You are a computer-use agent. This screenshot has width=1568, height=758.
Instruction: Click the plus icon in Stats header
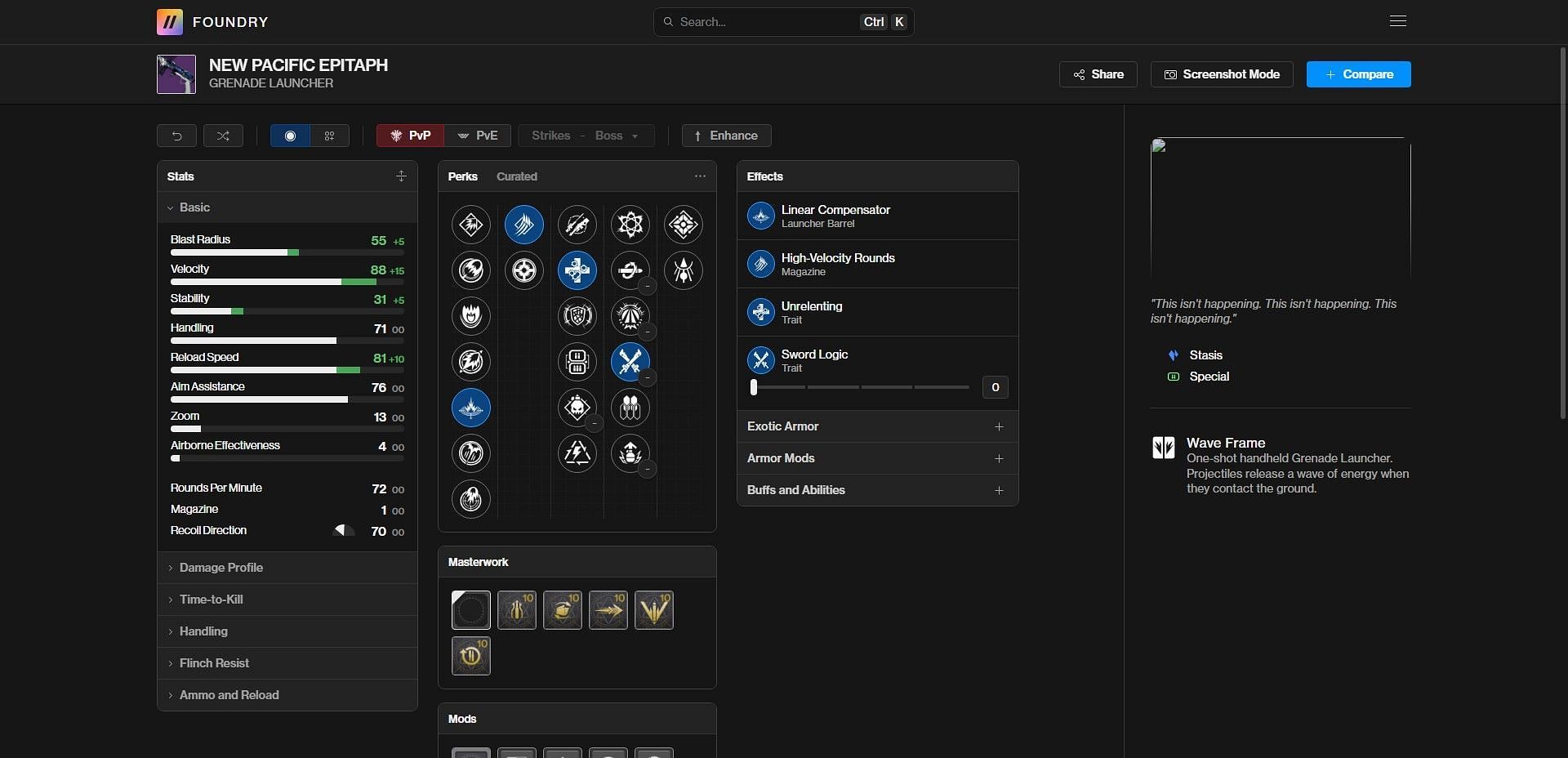pos(401,176)
